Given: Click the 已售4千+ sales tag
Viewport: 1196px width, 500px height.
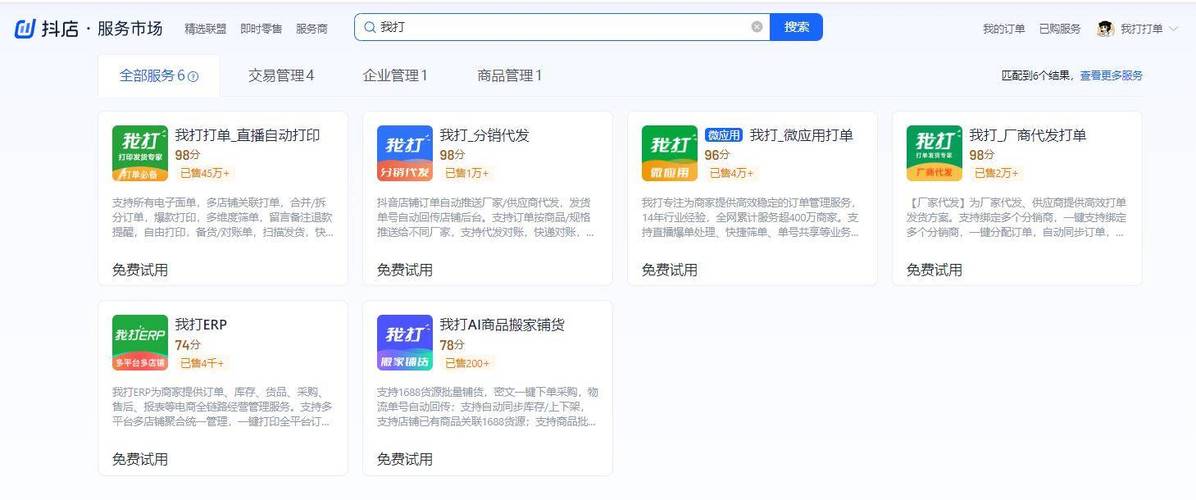Looking at the screenshot, I should pyautogui.click(x=202, y=363).
